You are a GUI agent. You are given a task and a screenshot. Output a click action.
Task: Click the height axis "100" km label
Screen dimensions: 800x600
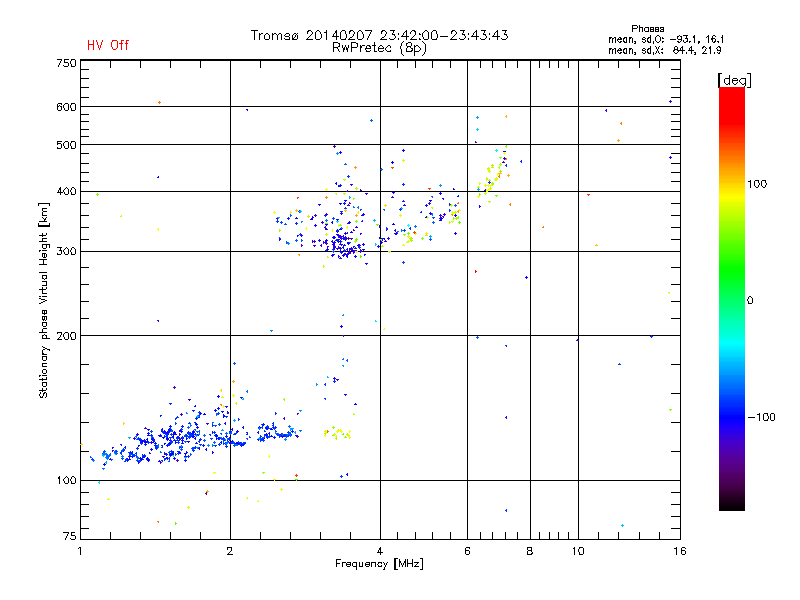click(x=66, y=481)
